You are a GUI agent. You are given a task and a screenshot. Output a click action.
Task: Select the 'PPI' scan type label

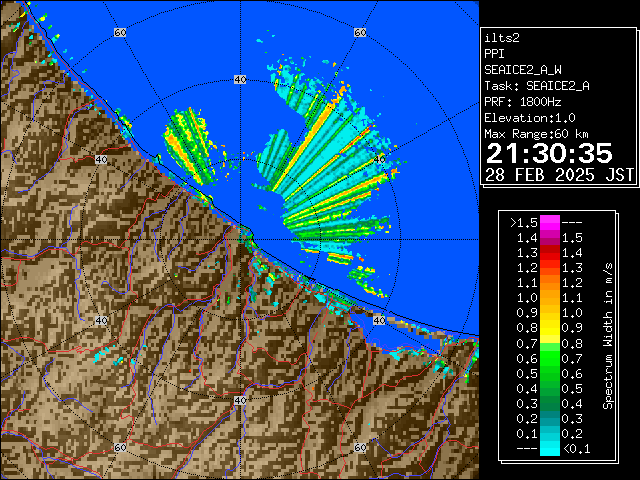(x=494, y=54)
